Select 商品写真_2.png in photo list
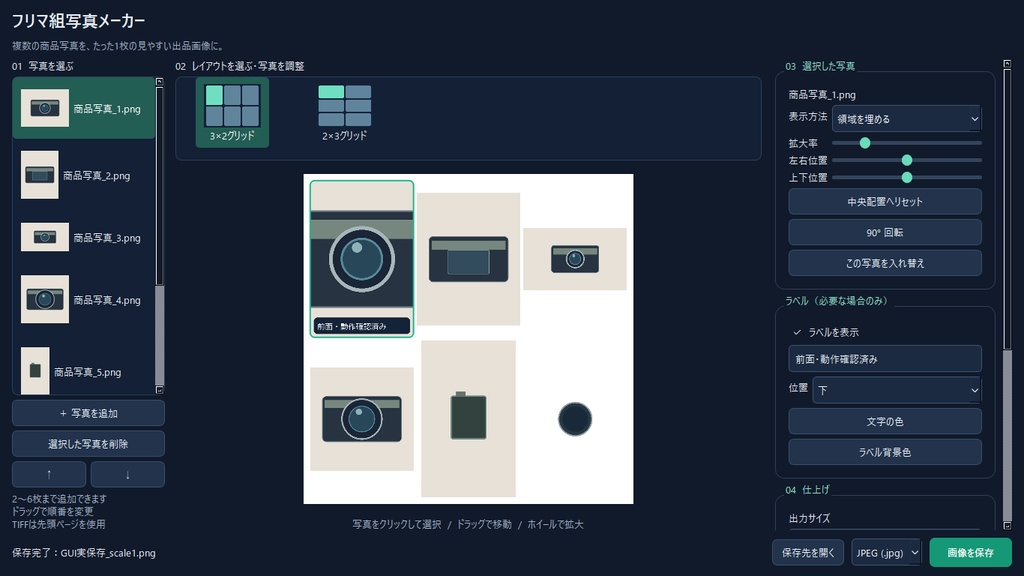This screenshot has height=576, width=1024. coord(84,175)
